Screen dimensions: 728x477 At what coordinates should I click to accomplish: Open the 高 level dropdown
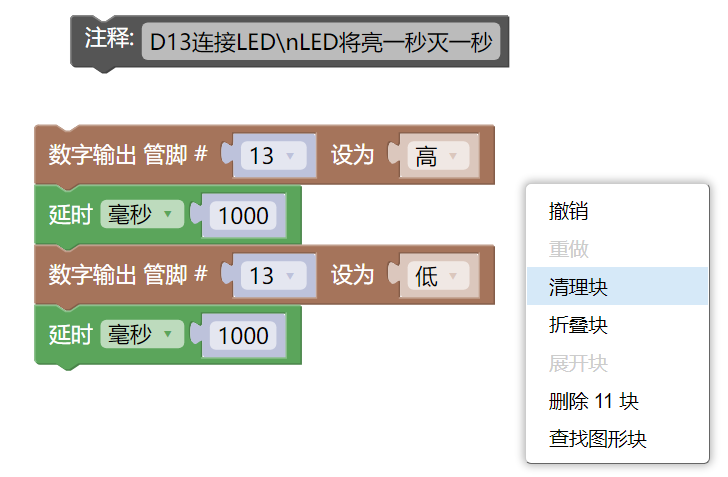[438, 156]
